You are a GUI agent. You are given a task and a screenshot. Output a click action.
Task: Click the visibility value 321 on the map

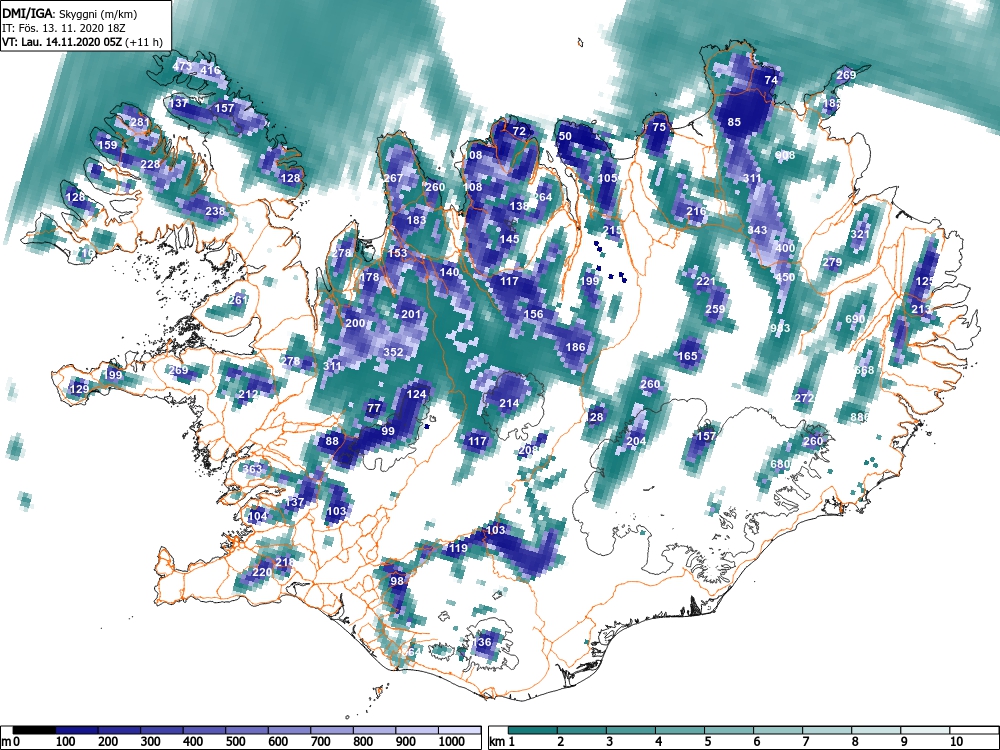point(860,234)
